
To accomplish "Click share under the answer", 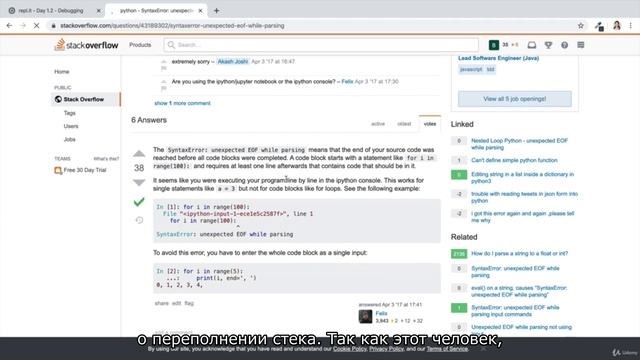I will (161, 303).
